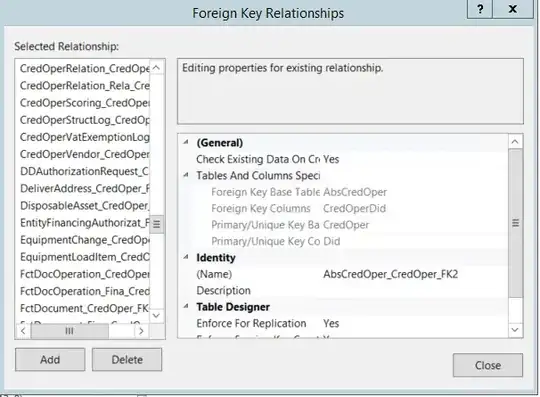
Task: Select EntityFinancingAuthorizat_F relationship
Action: pyautogui.click(x=85, y=223)
